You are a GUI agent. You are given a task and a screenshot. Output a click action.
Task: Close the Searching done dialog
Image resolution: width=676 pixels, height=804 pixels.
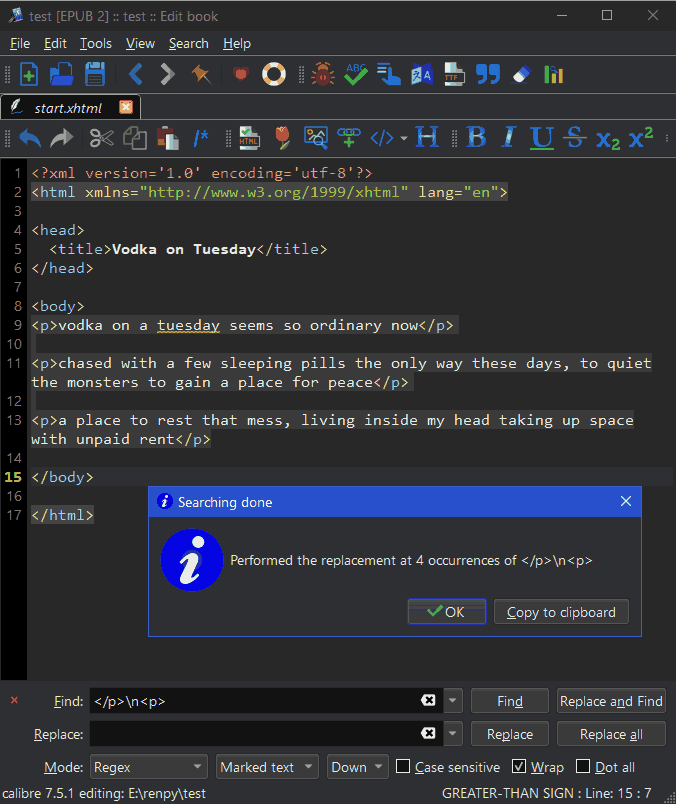coord(626,501)
